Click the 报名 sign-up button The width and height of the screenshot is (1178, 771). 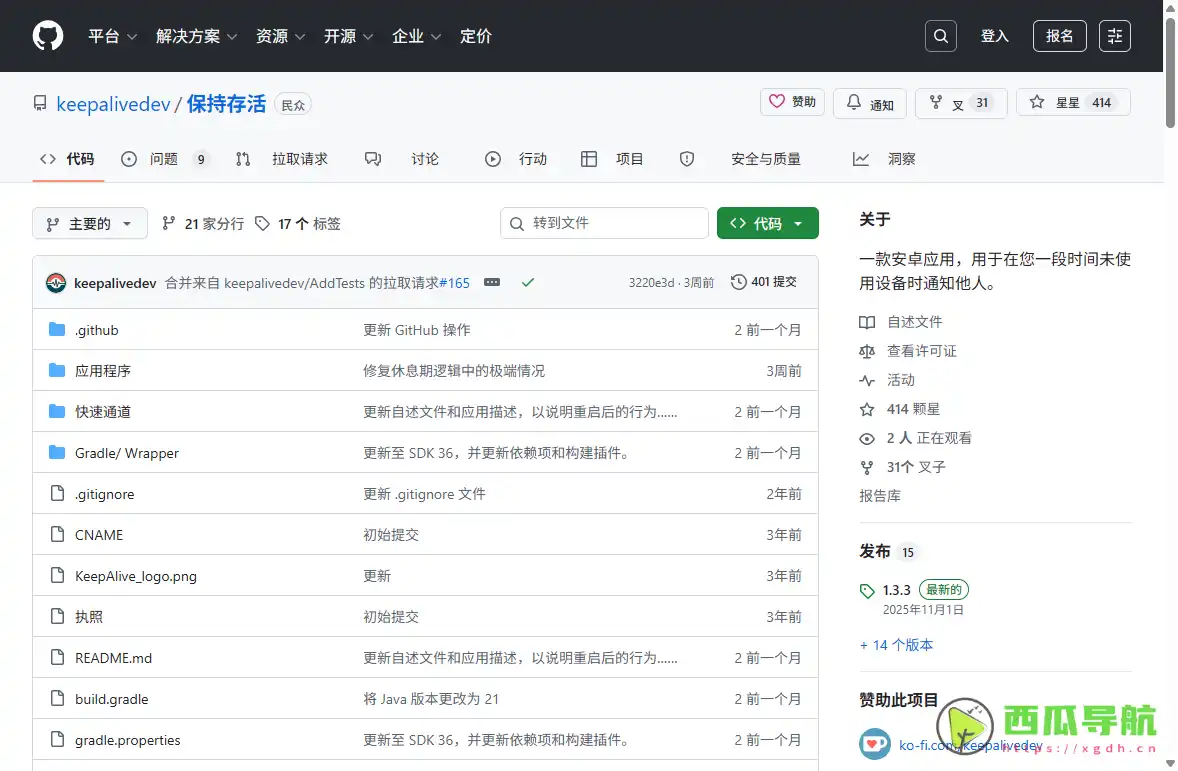point(1059,35)
